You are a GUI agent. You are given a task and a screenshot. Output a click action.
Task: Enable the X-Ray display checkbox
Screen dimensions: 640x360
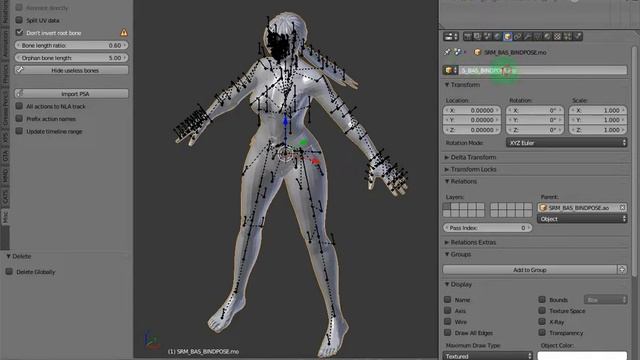point(542,322)
